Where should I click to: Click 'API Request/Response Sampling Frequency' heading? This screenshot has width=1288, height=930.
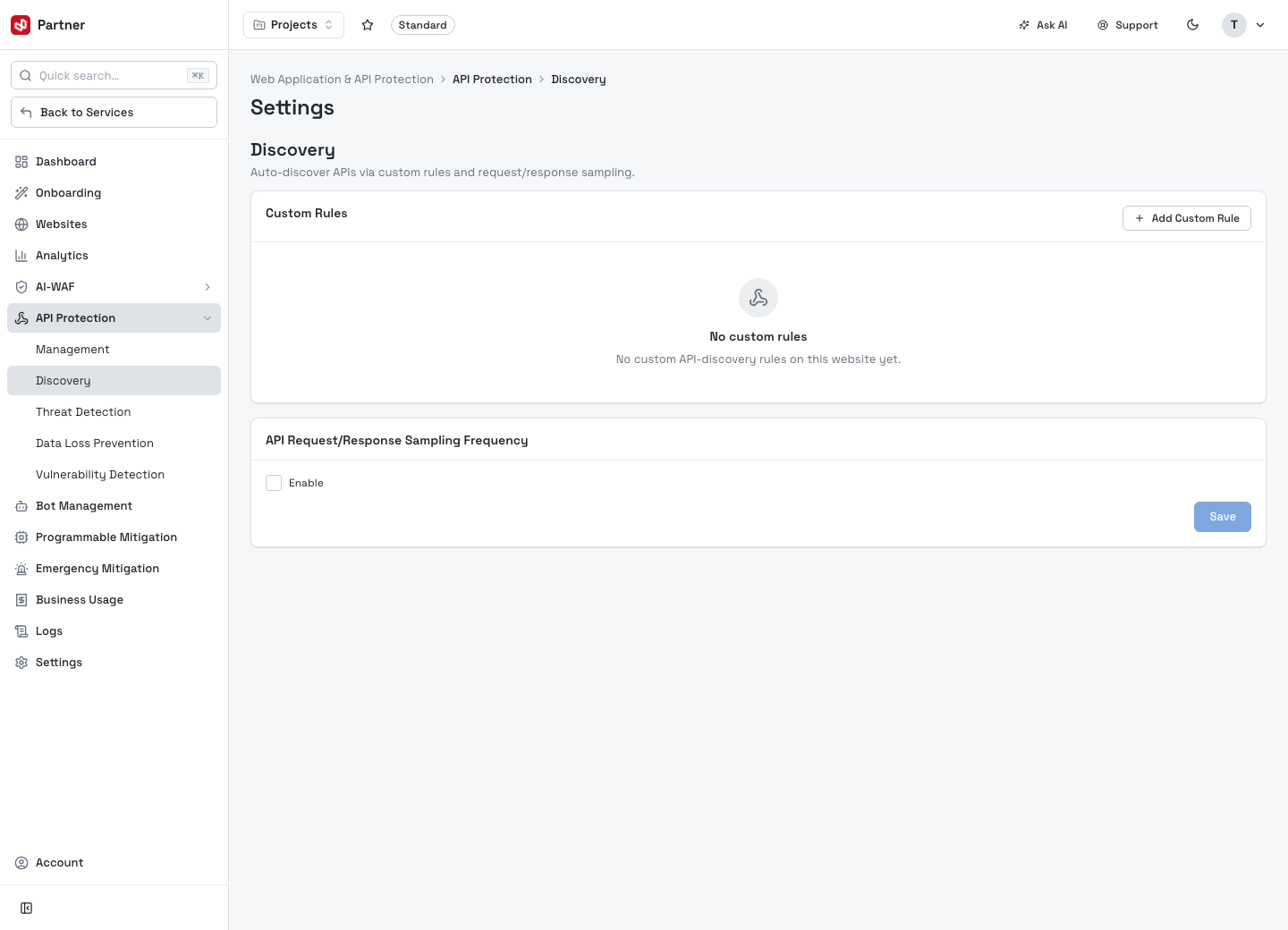pyautogui.click(x=397, y=440)
